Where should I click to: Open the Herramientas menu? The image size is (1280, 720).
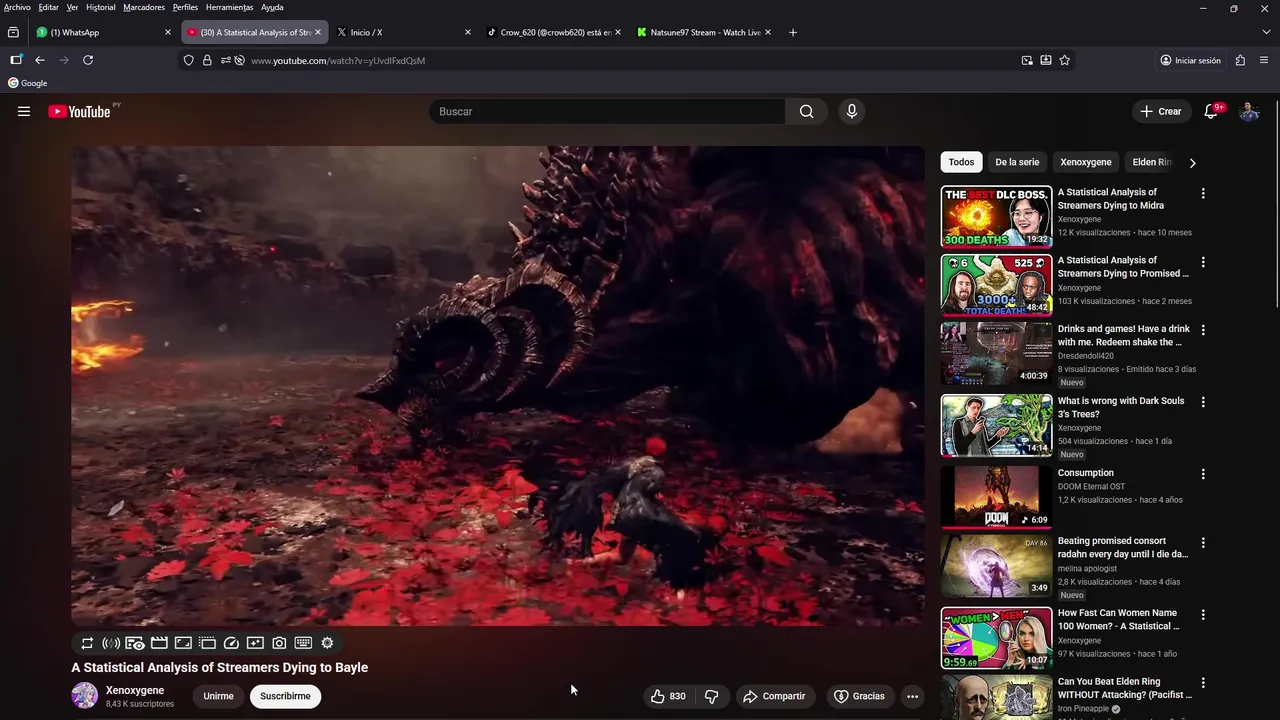click(229, 7)
